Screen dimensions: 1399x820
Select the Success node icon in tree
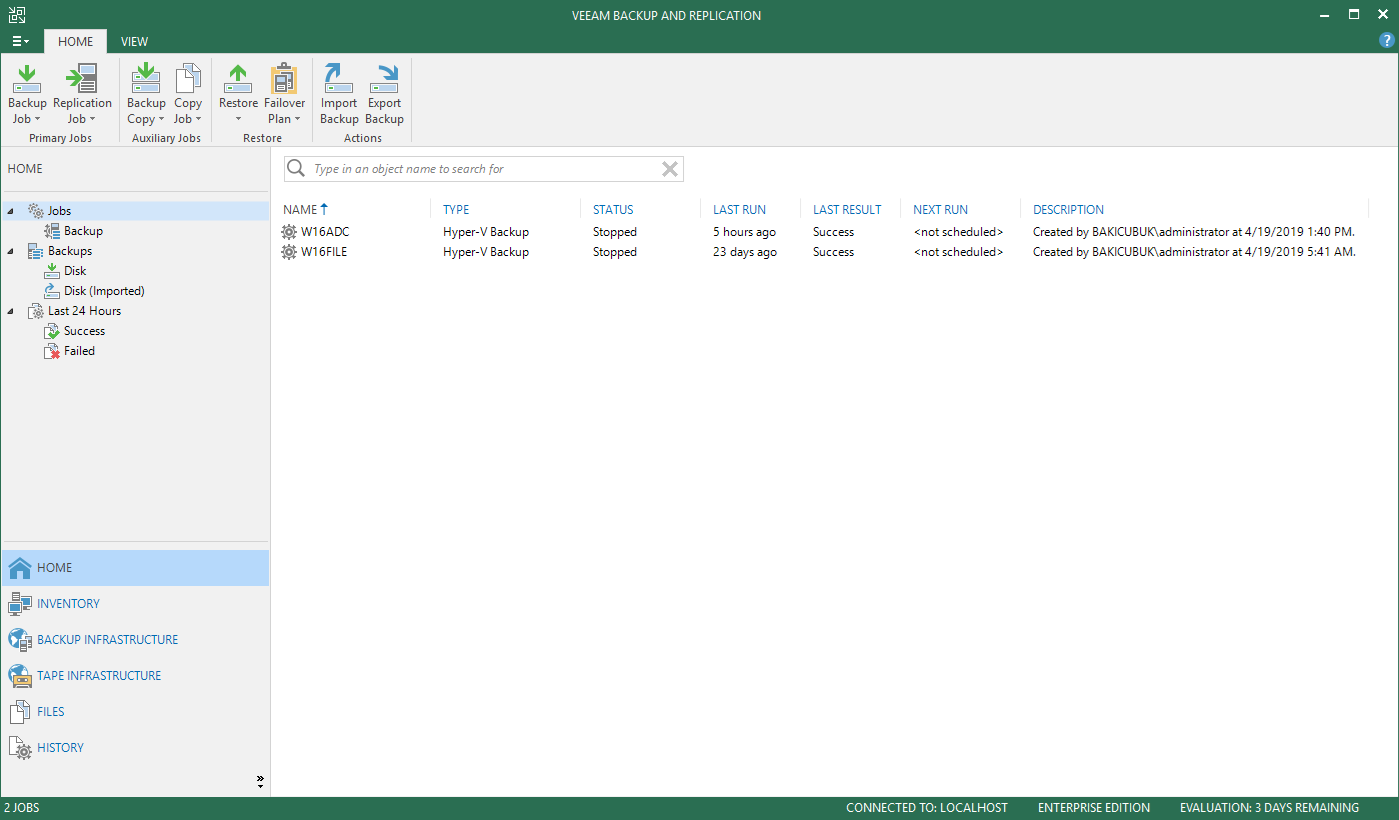(x=52, y=331)
